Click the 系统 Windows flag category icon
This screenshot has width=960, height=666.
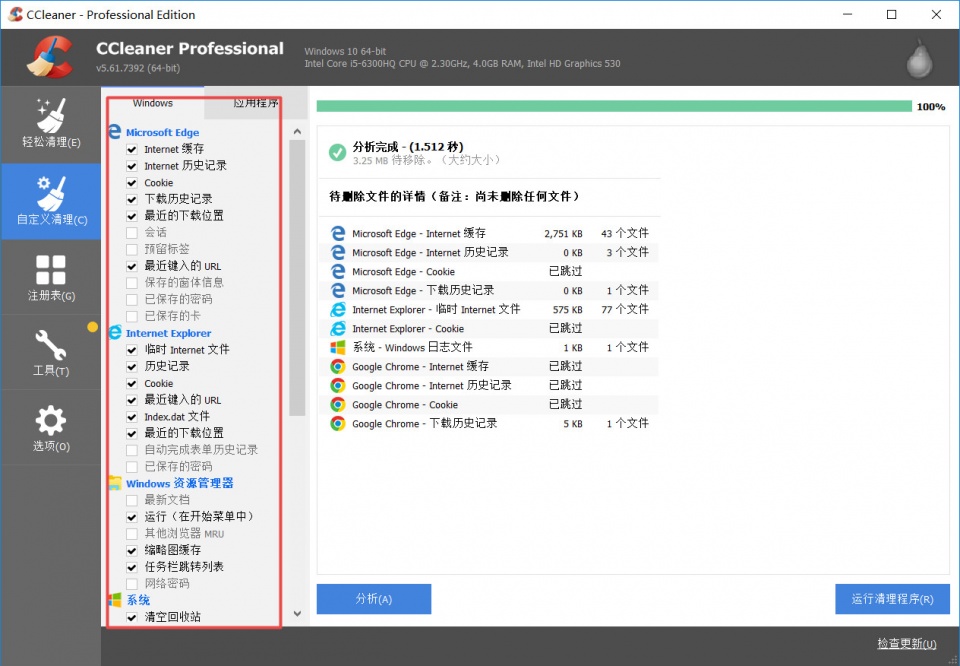(114, 600)
